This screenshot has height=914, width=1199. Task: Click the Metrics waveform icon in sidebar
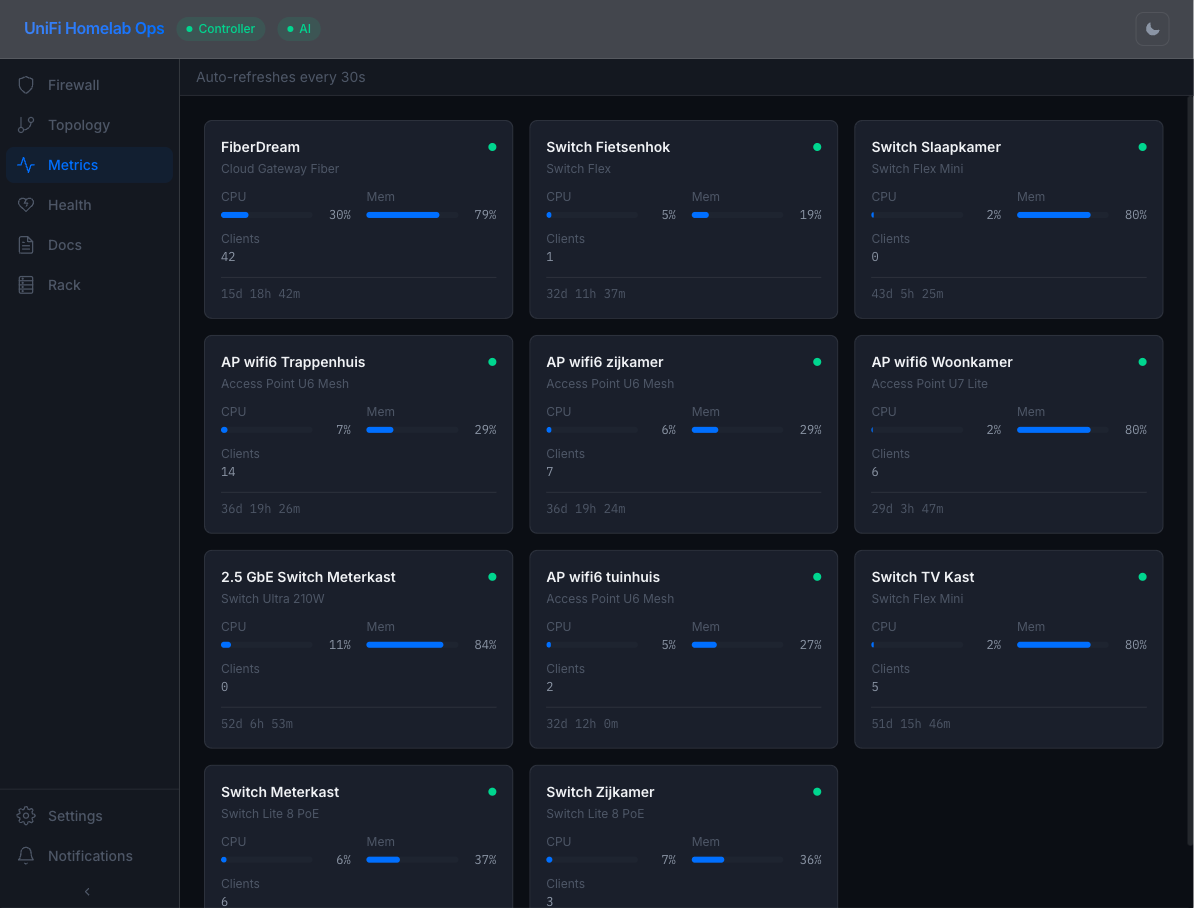(x=26, y=165)
